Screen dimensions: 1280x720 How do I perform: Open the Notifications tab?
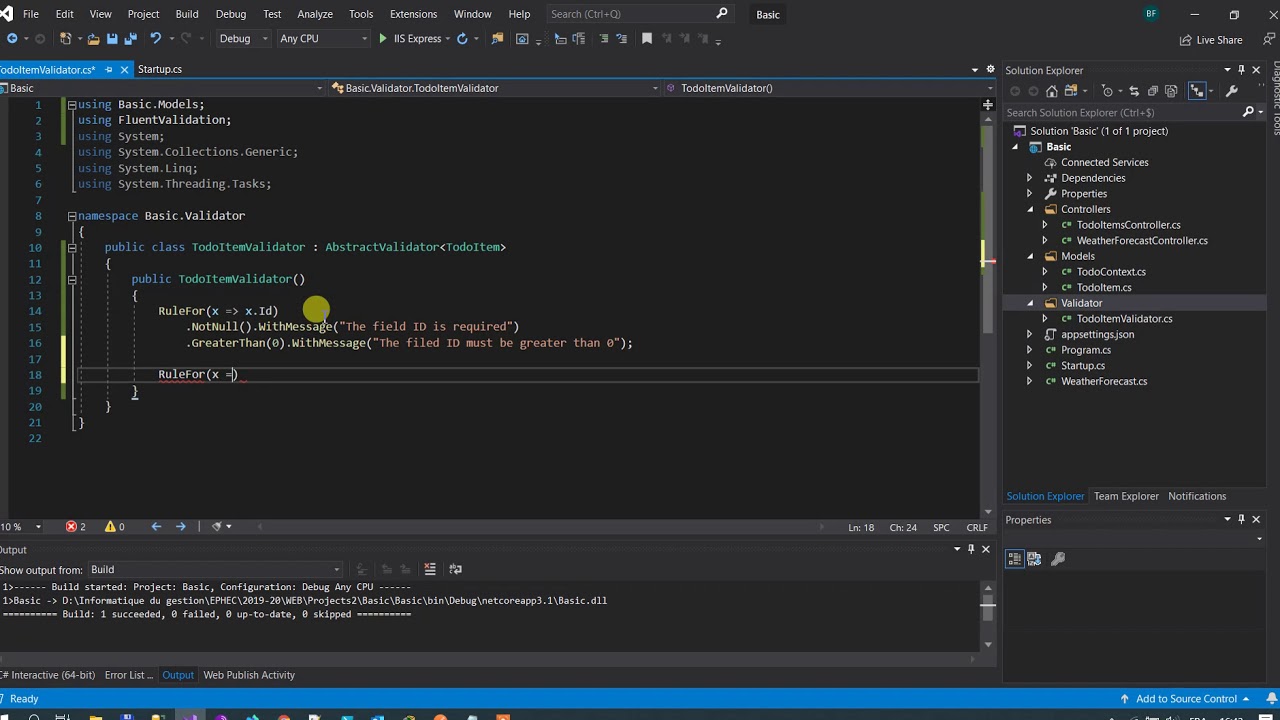click(x=1196, y=496)
